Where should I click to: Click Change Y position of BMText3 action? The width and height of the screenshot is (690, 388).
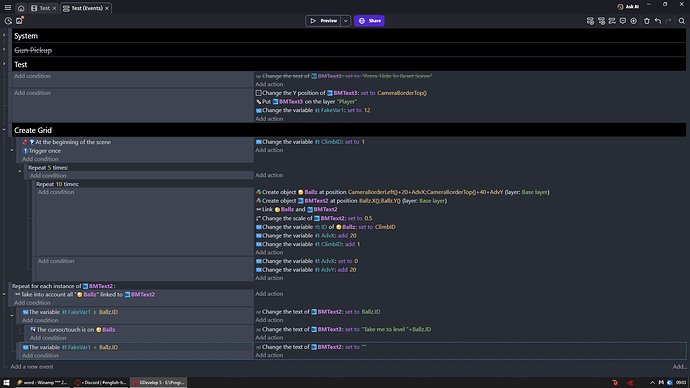point(341,93)
